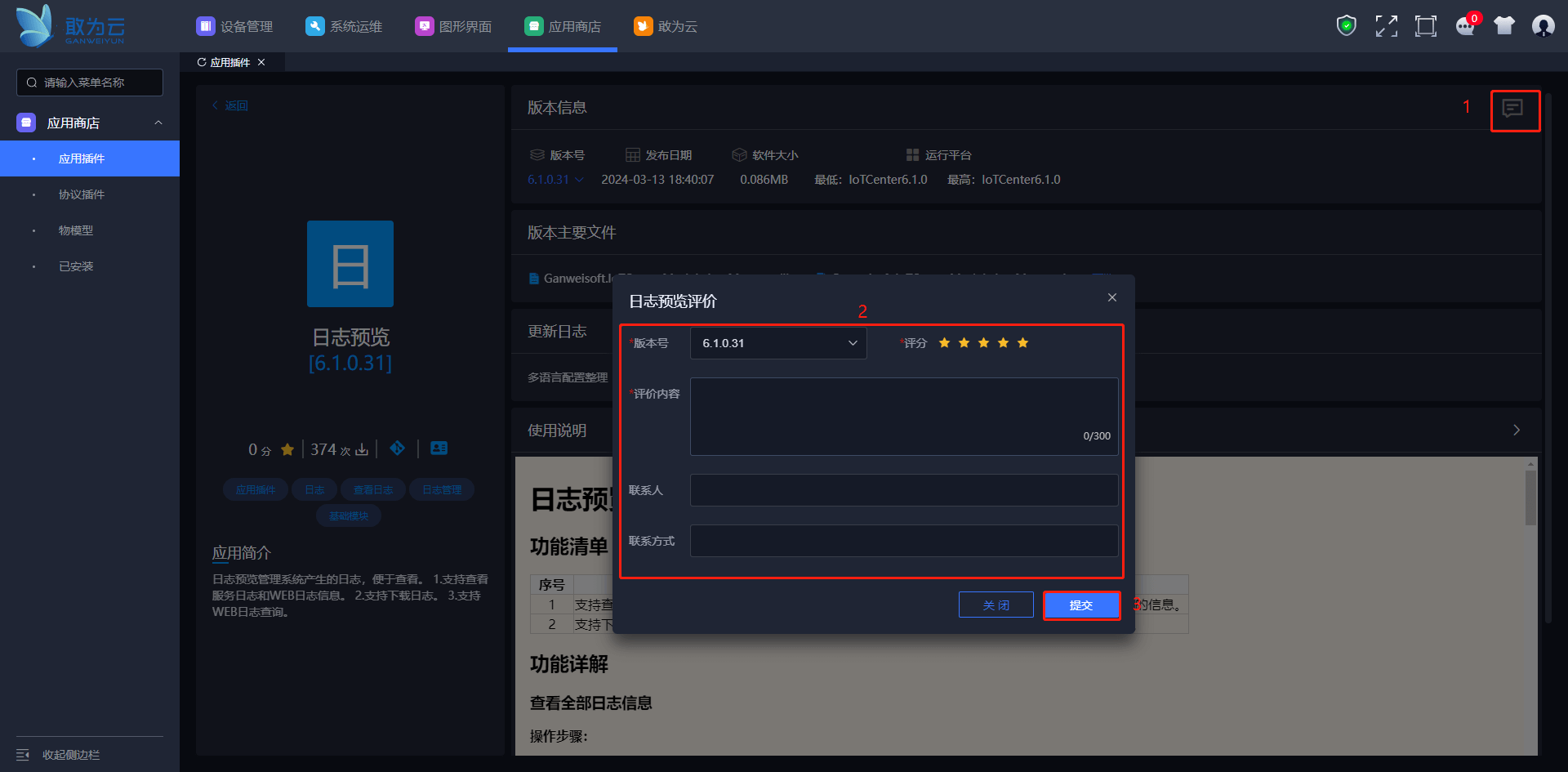Click the collapse sidebar icon at bottom left
The image size is (1568, 772).
[23, 755]
